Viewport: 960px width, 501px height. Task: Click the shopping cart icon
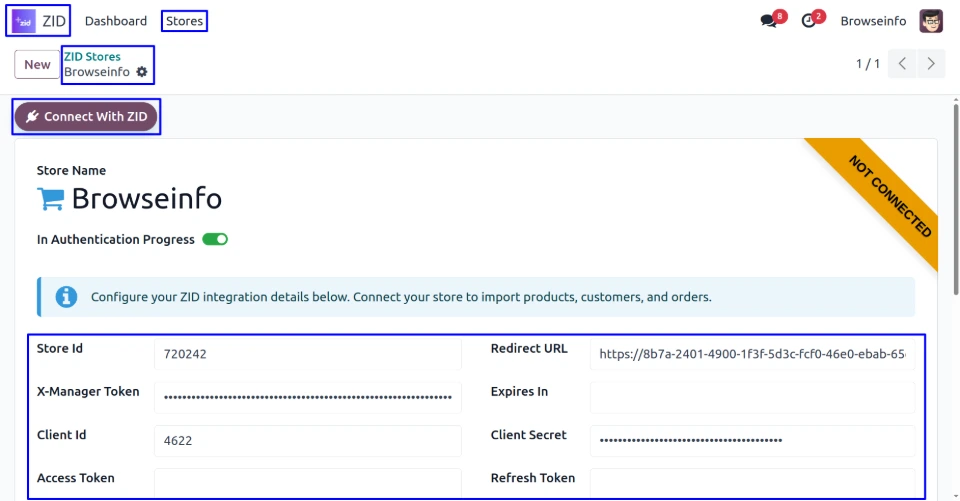[x=50, y=198]
